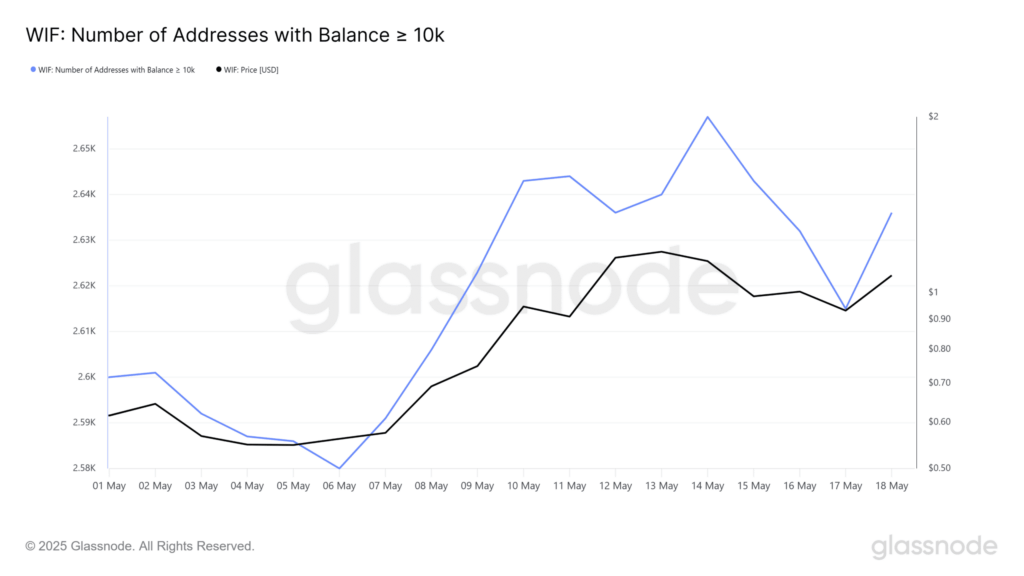The image size is (1024, 576).
Task: Click the $2 right axis label
Action: point(933,116)
